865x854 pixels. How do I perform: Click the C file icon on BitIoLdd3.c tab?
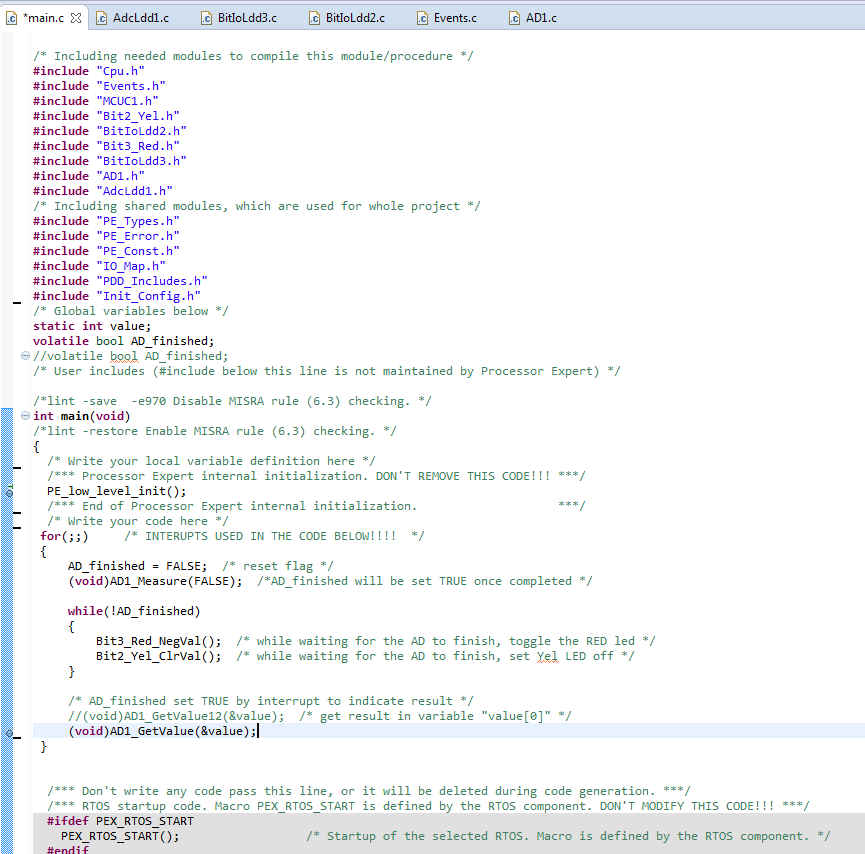pos(206,18)
